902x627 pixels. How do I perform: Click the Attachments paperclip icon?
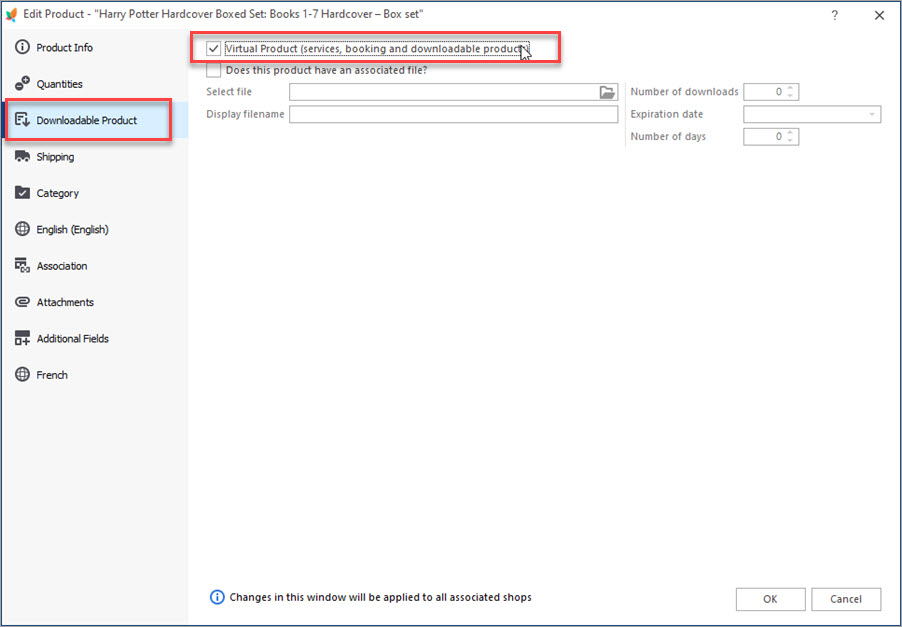pos(22,302)
